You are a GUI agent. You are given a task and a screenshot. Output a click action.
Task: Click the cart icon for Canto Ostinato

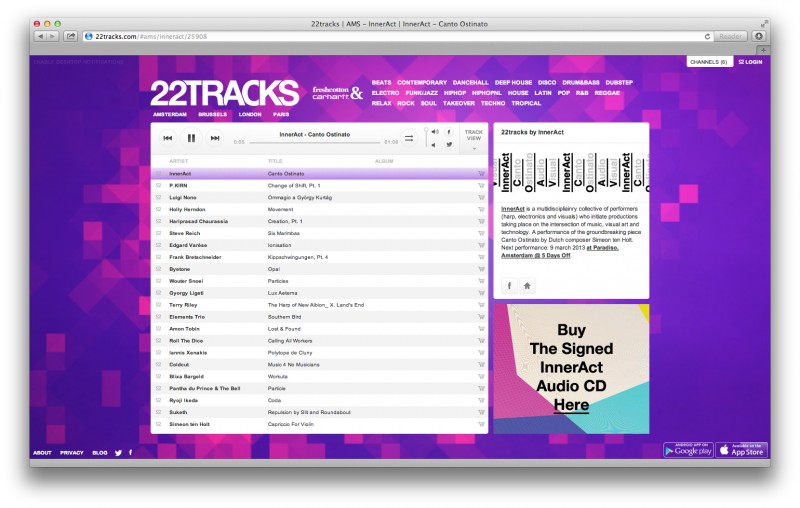(481, 174)
